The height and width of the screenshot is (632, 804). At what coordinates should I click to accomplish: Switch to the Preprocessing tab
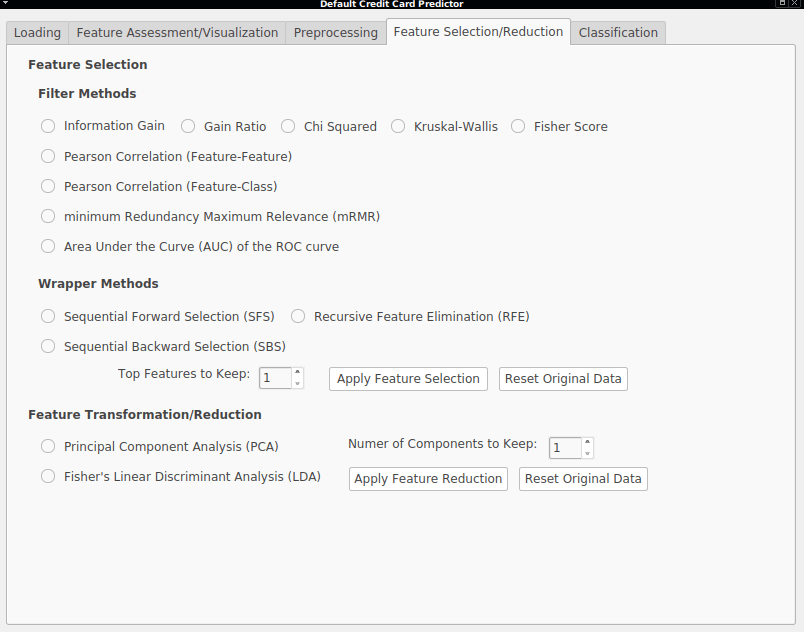pyautogui.click(x=335, y=32)
